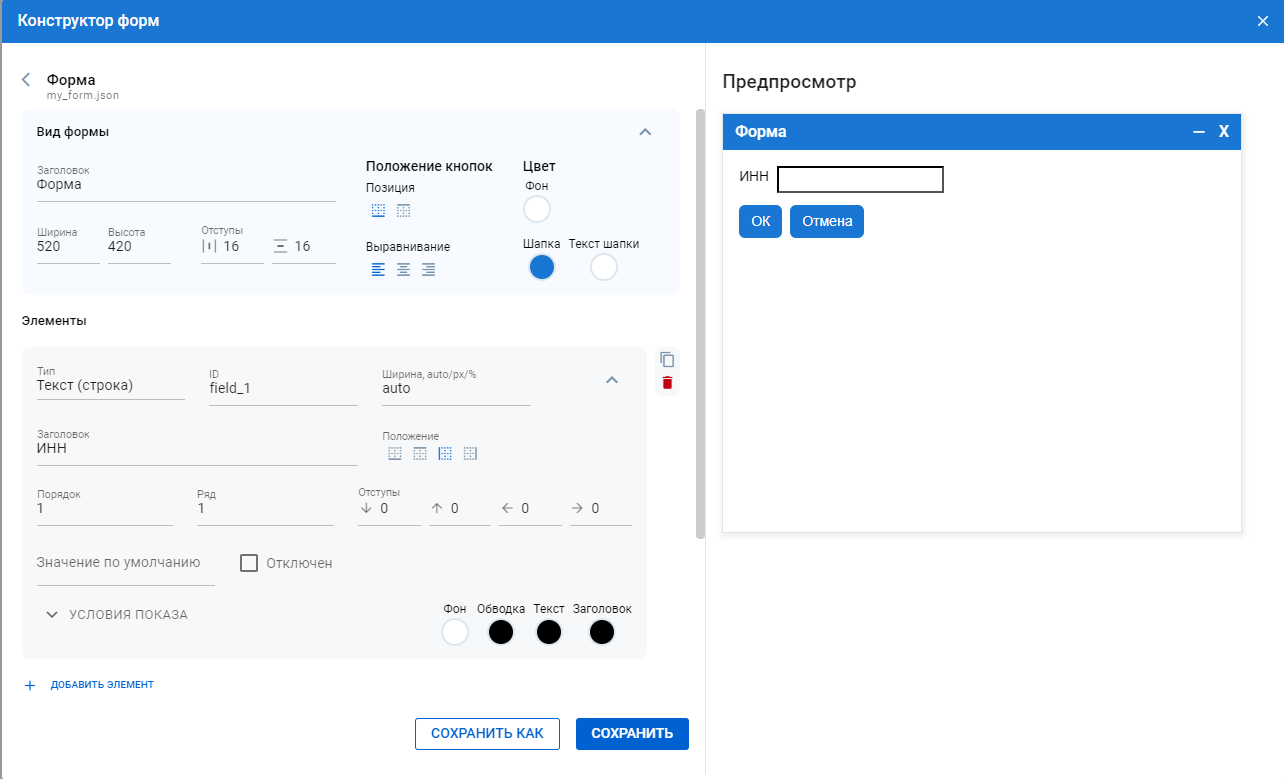Duplicate the field_1 element with copy icon
1284x779 pixels.
click(667, 360)
